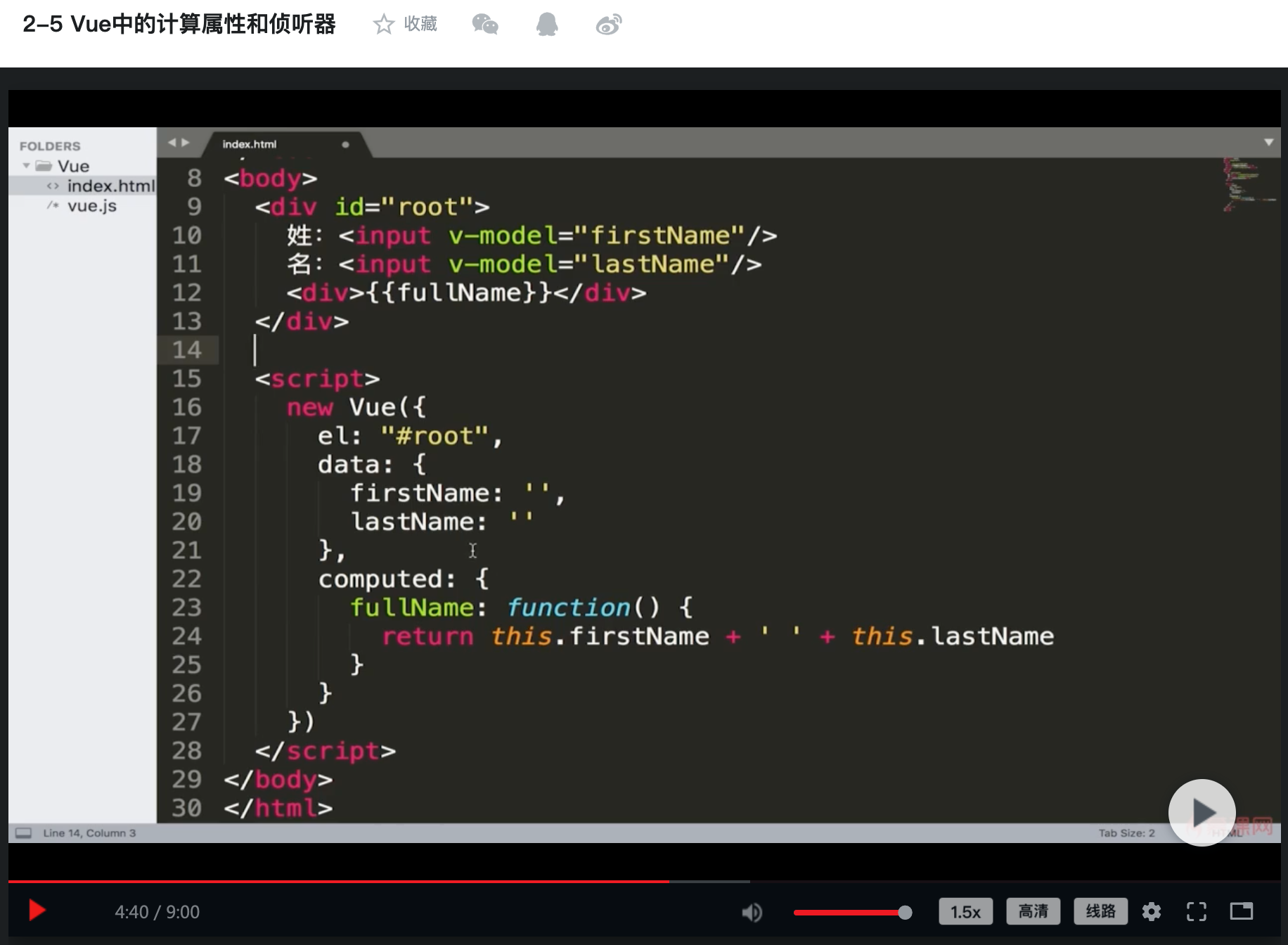Share to Weibo icon
Image resolution: width=1288 pixels, height=945 pixels.
(x=609, y=25)
